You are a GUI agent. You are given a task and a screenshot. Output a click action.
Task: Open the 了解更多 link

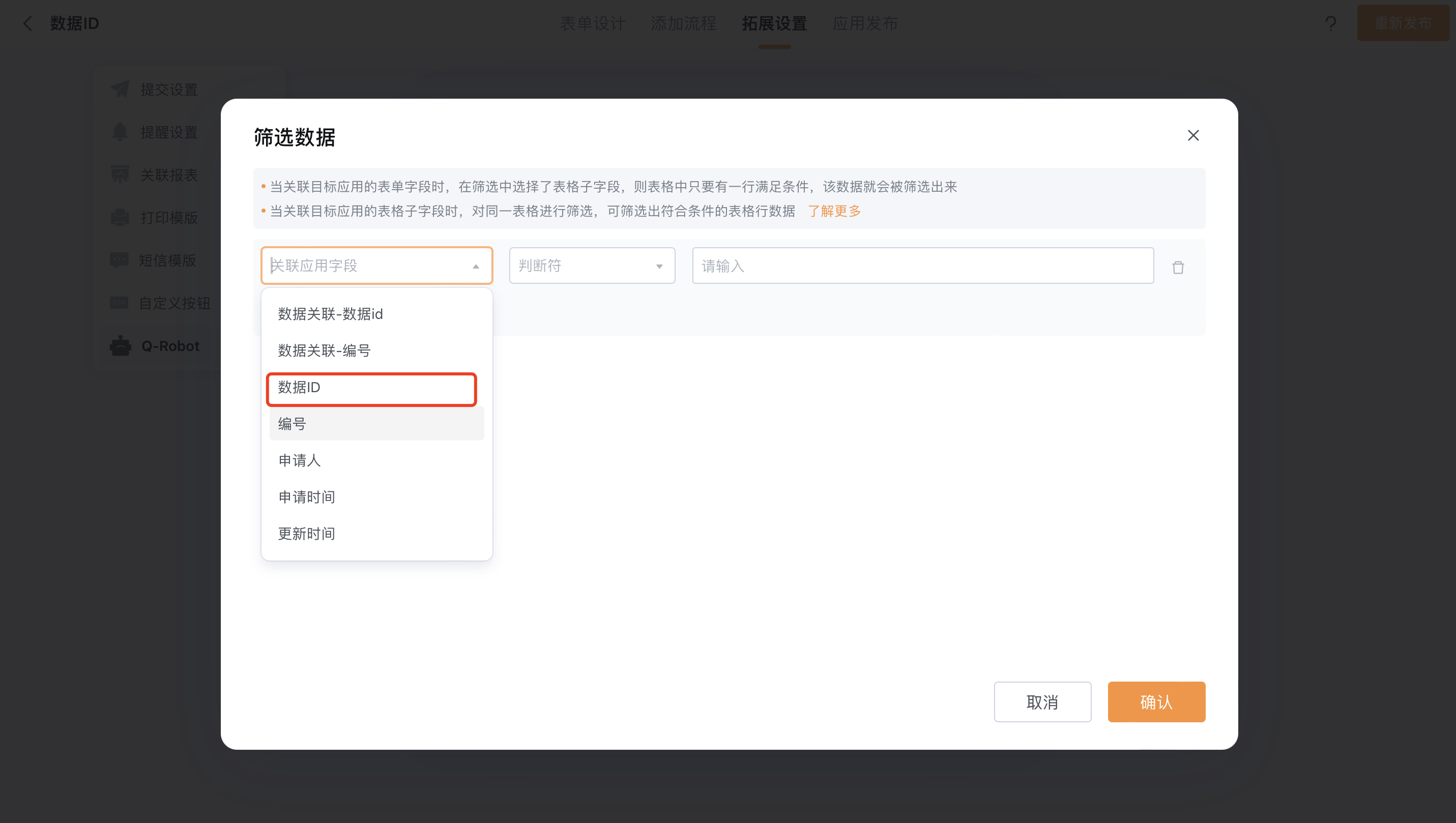[834, 211]
